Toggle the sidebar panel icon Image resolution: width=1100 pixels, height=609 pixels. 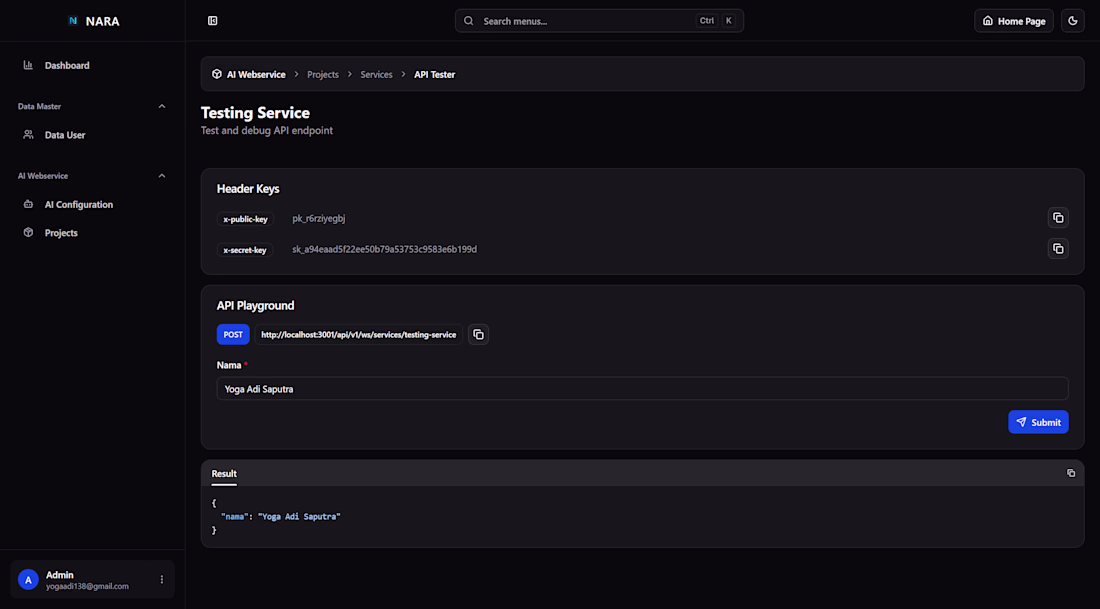pyautogui.click(x=213, y=21)
